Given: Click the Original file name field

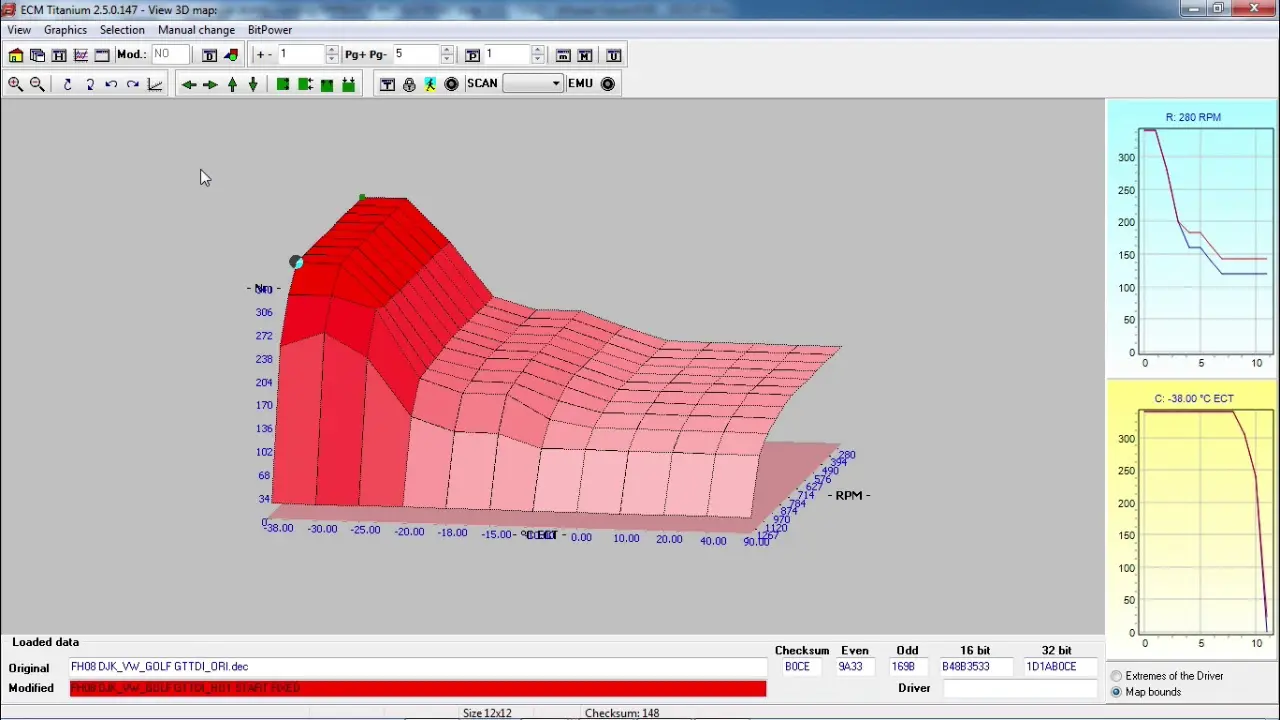Looking at the screenshot, I should coord(417,667).
